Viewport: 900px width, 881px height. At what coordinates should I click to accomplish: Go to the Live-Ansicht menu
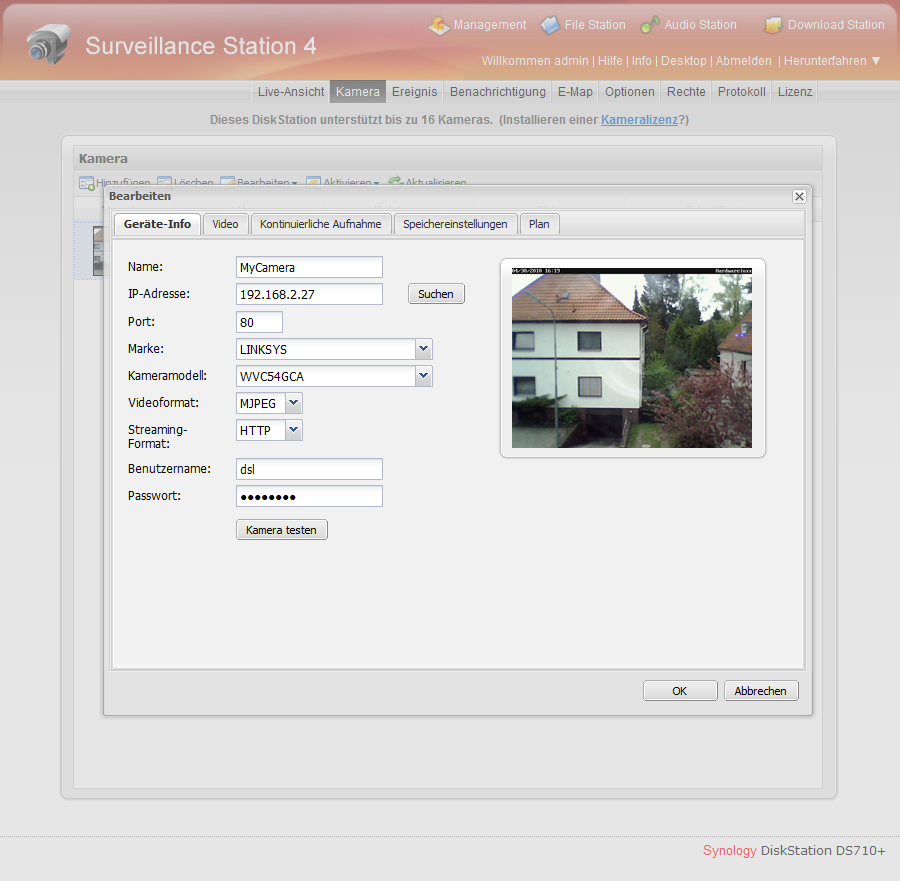tap(291, 92)
